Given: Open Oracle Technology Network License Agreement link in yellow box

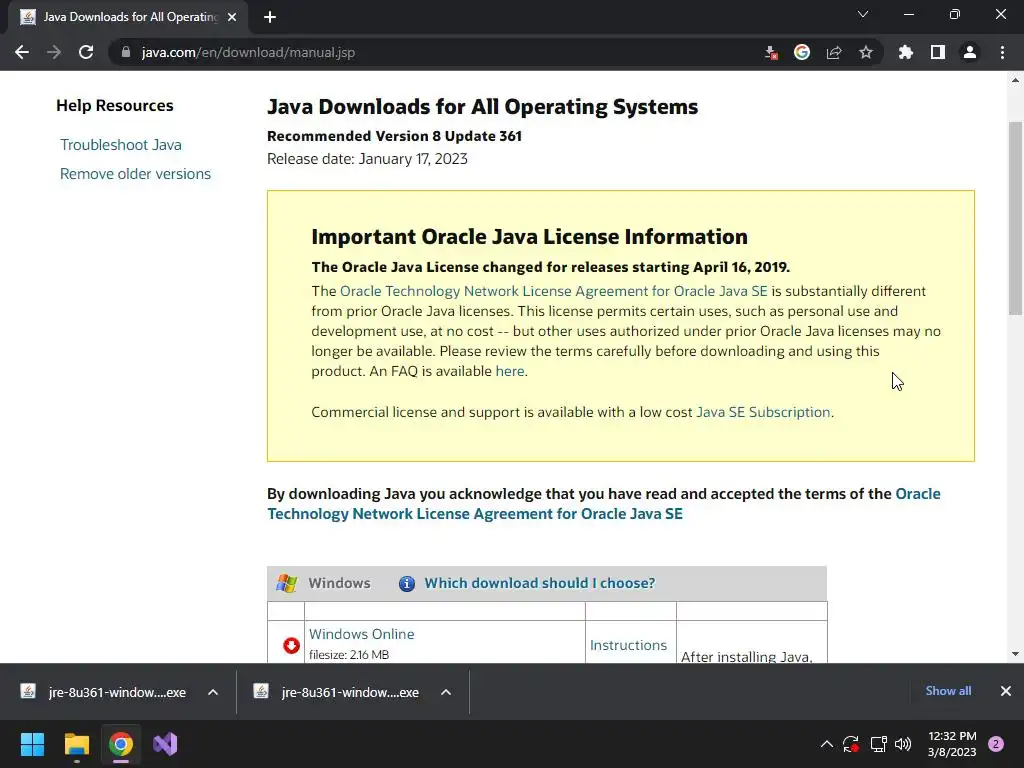Looking at the screenshot, I should point(554,291).
